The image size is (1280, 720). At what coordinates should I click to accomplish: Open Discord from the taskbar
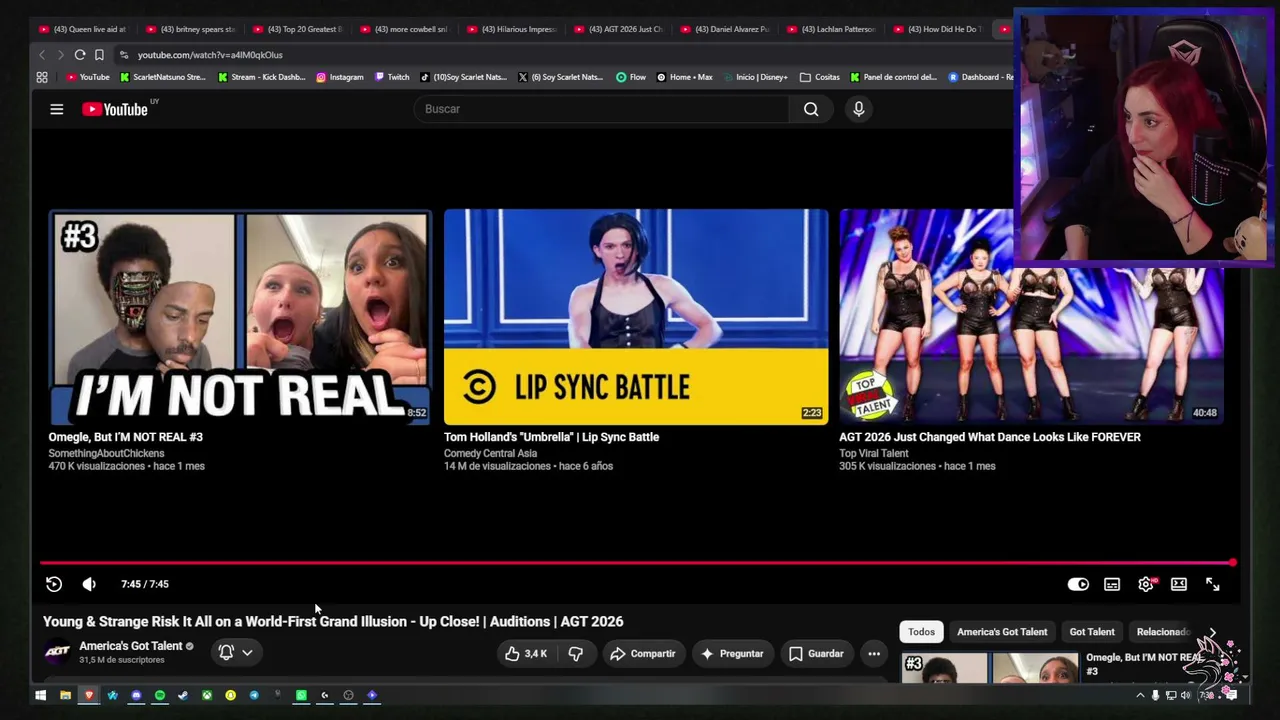[136, 695]
